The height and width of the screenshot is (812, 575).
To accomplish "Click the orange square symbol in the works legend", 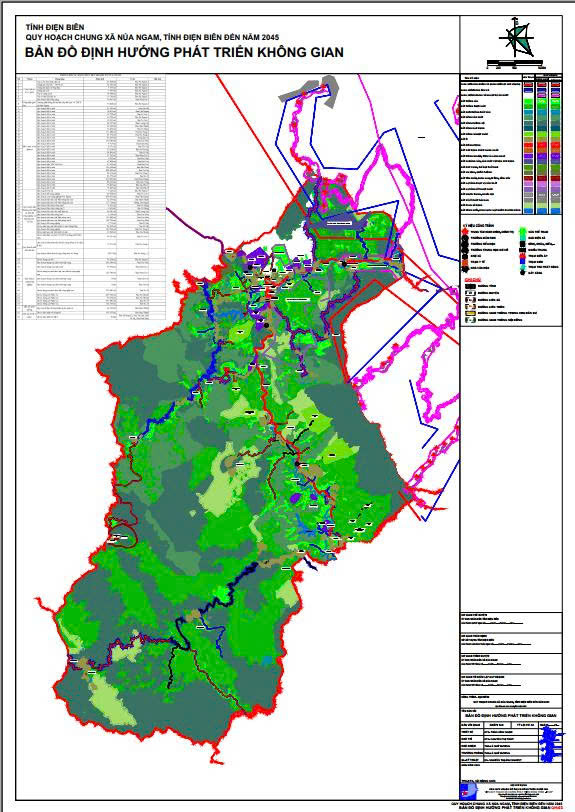I will pos(465,262).
